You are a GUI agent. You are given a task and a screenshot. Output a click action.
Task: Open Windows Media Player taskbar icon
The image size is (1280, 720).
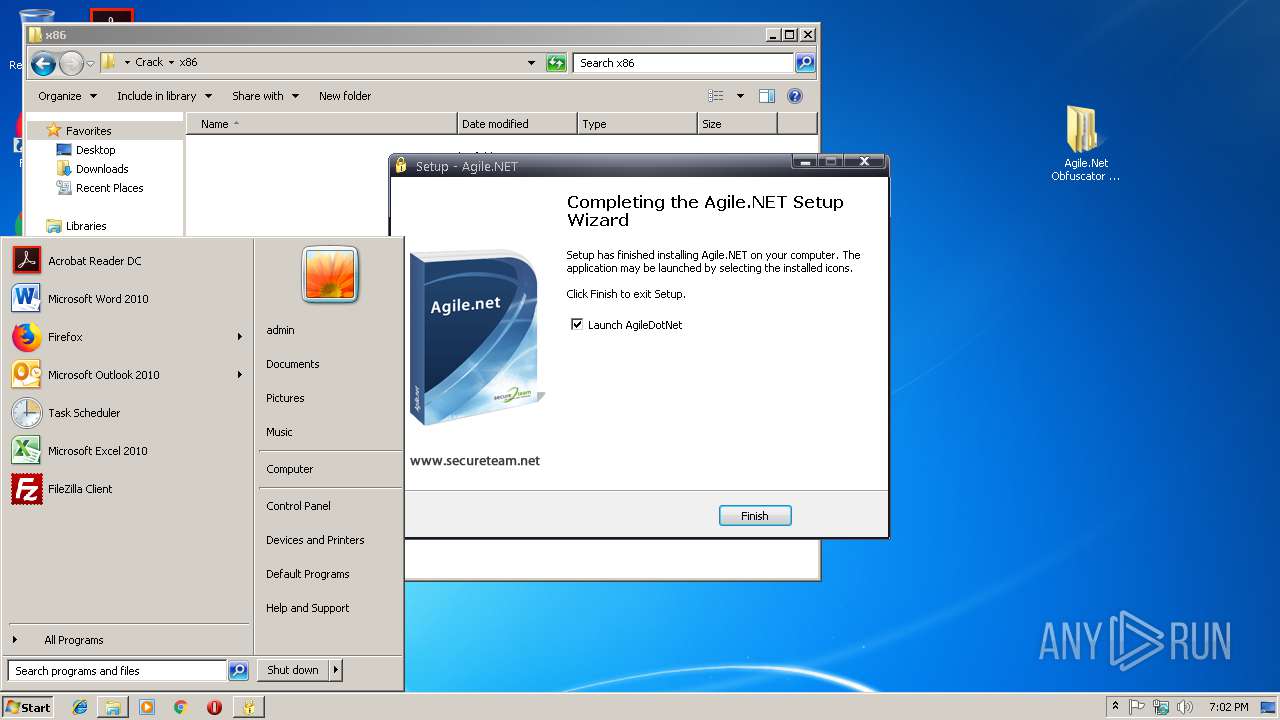[x=147, y=707]
